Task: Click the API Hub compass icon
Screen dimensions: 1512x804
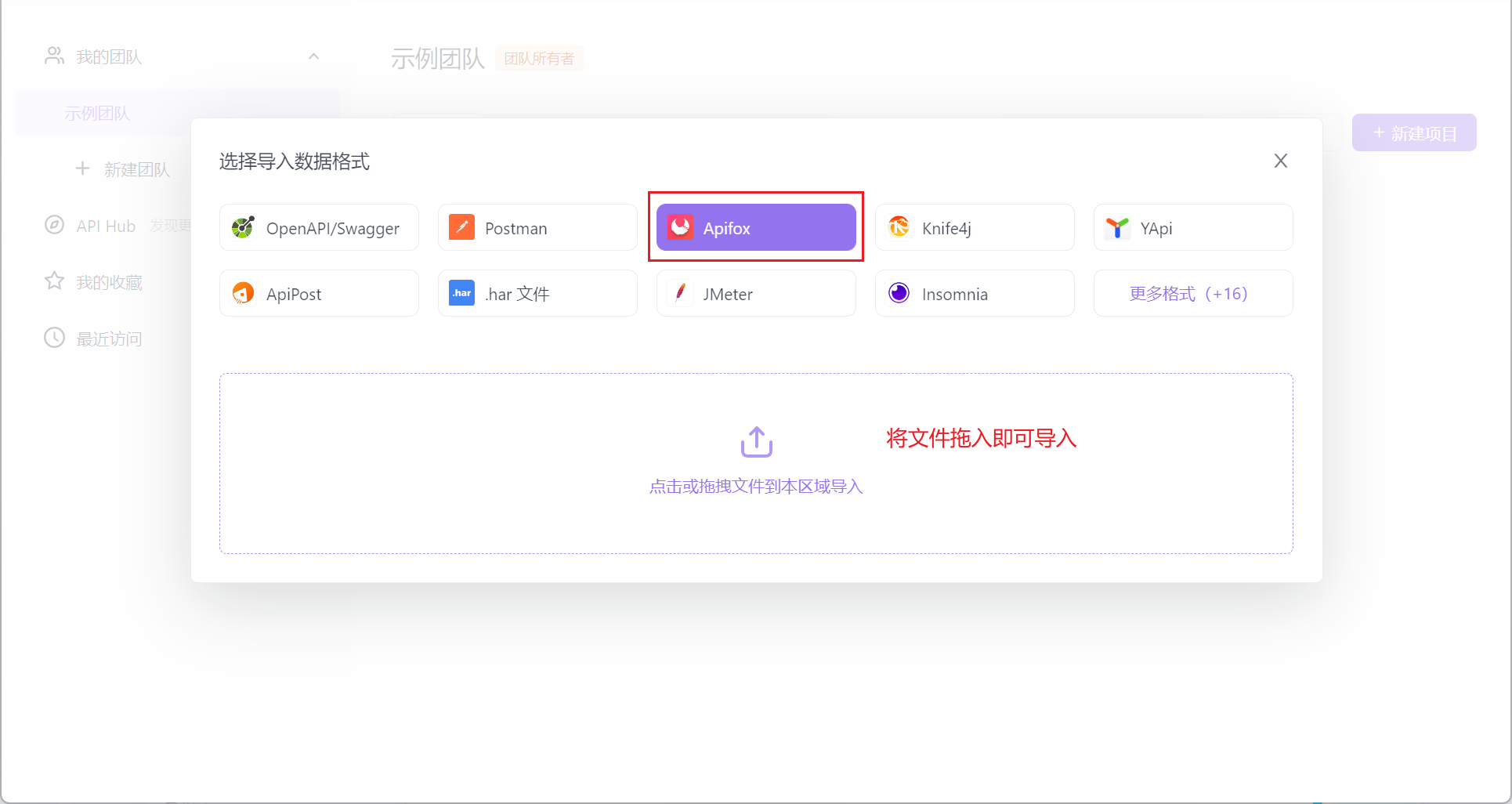Action: [x=54, y=225]
